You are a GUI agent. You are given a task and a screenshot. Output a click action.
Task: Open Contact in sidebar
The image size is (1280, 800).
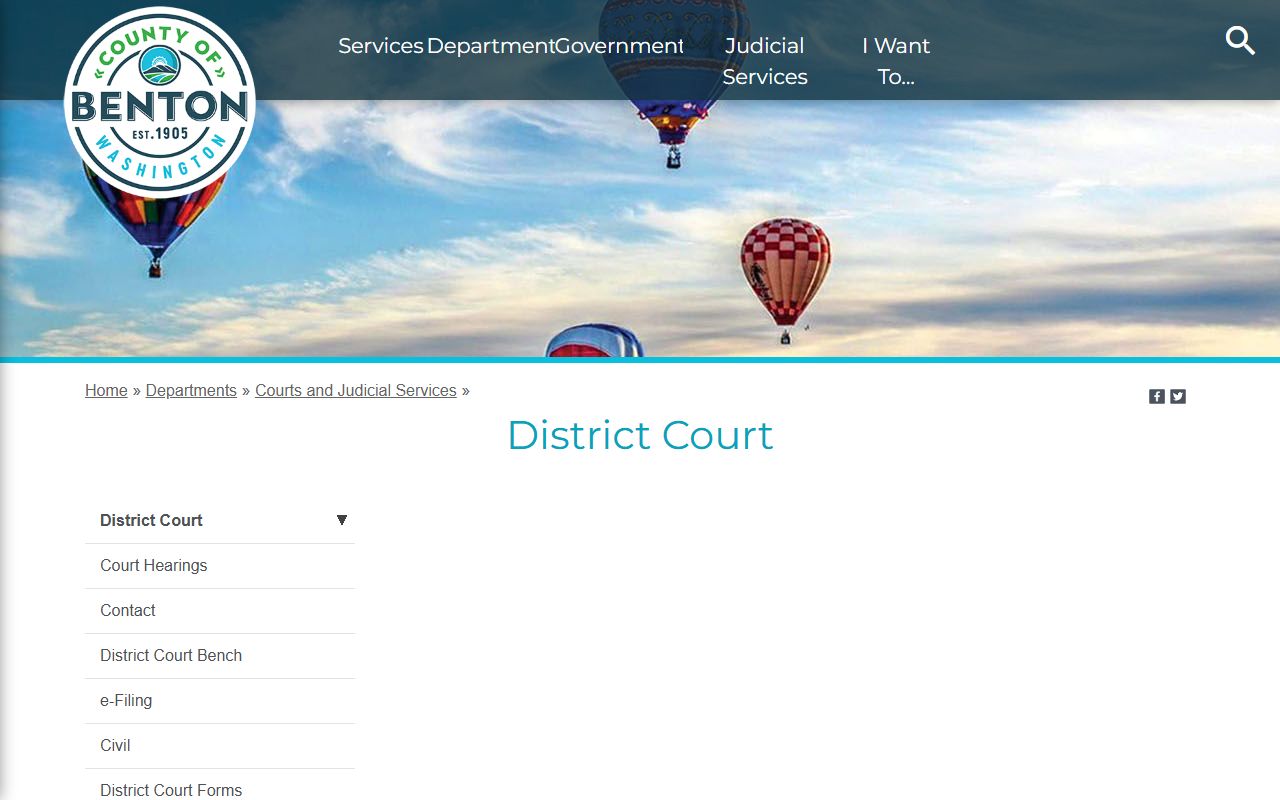220,611
